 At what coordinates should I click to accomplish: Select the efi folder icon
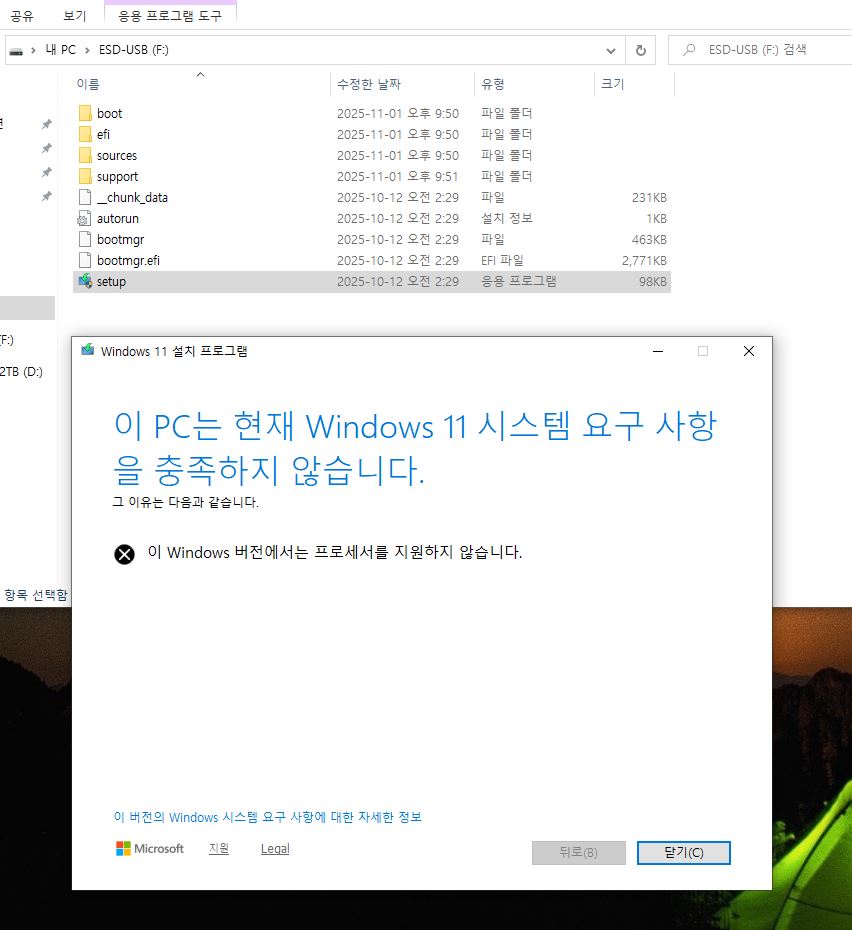point(85,134)
